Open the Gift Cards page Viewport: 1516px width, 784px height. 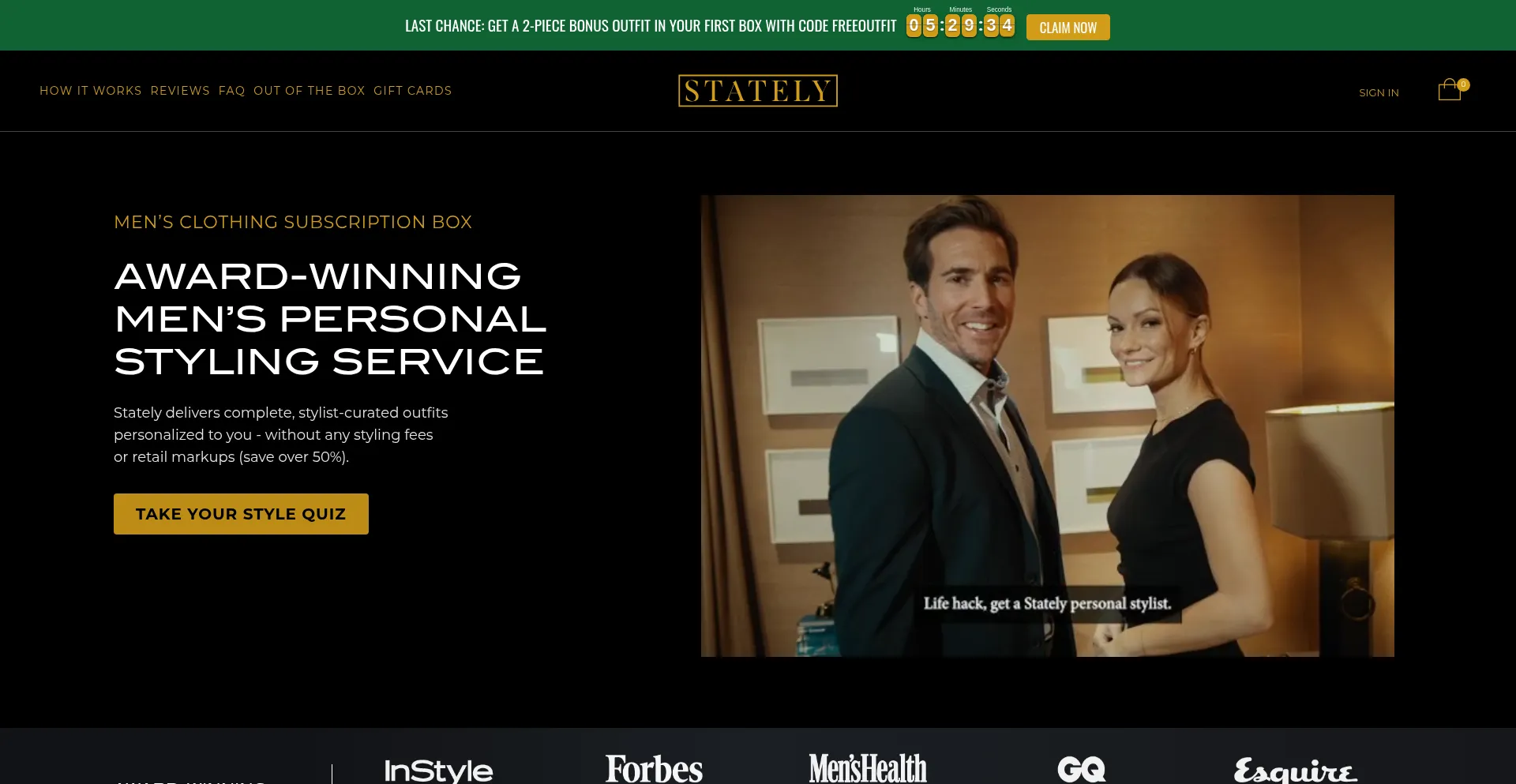click(x=413, y=91)
